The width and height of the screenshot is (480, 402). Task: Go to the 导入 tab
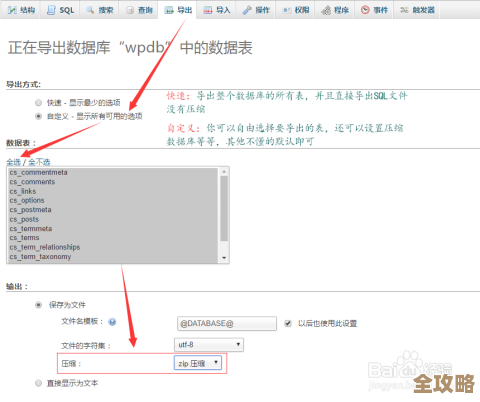[217, 10]
